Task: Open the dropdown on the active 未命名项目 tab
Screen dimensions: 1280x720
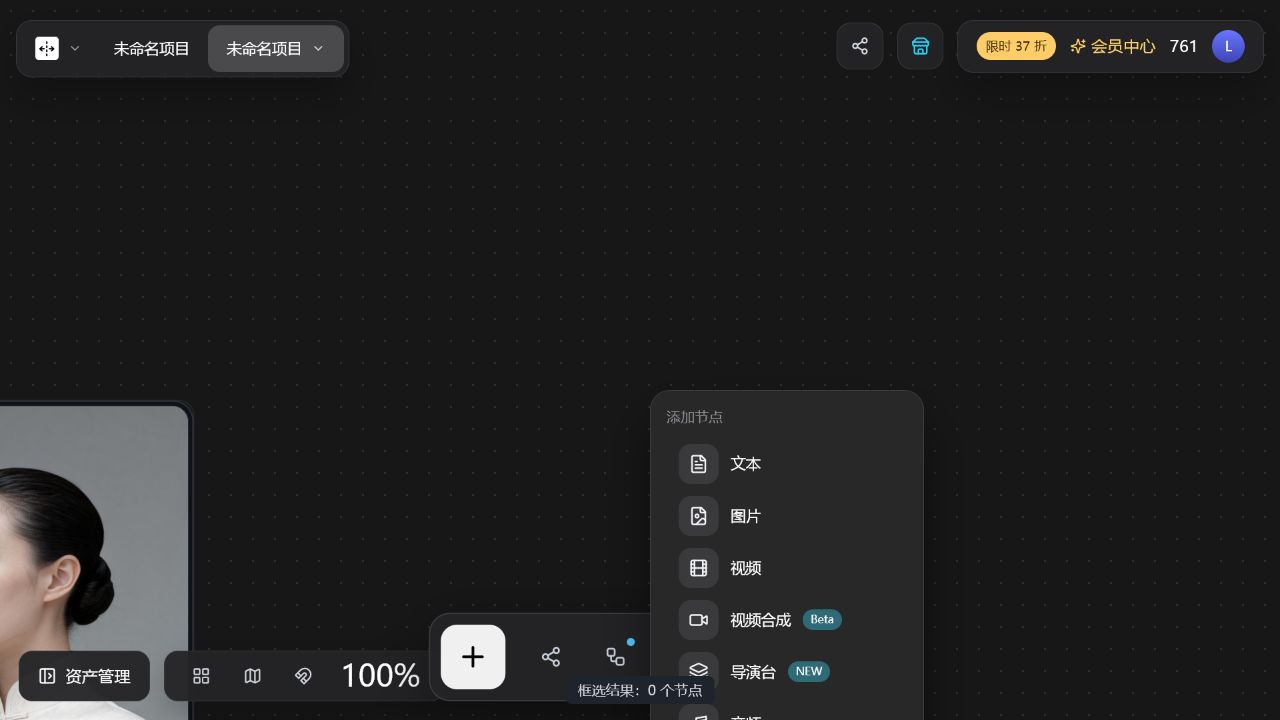Action: coord(319,48)
